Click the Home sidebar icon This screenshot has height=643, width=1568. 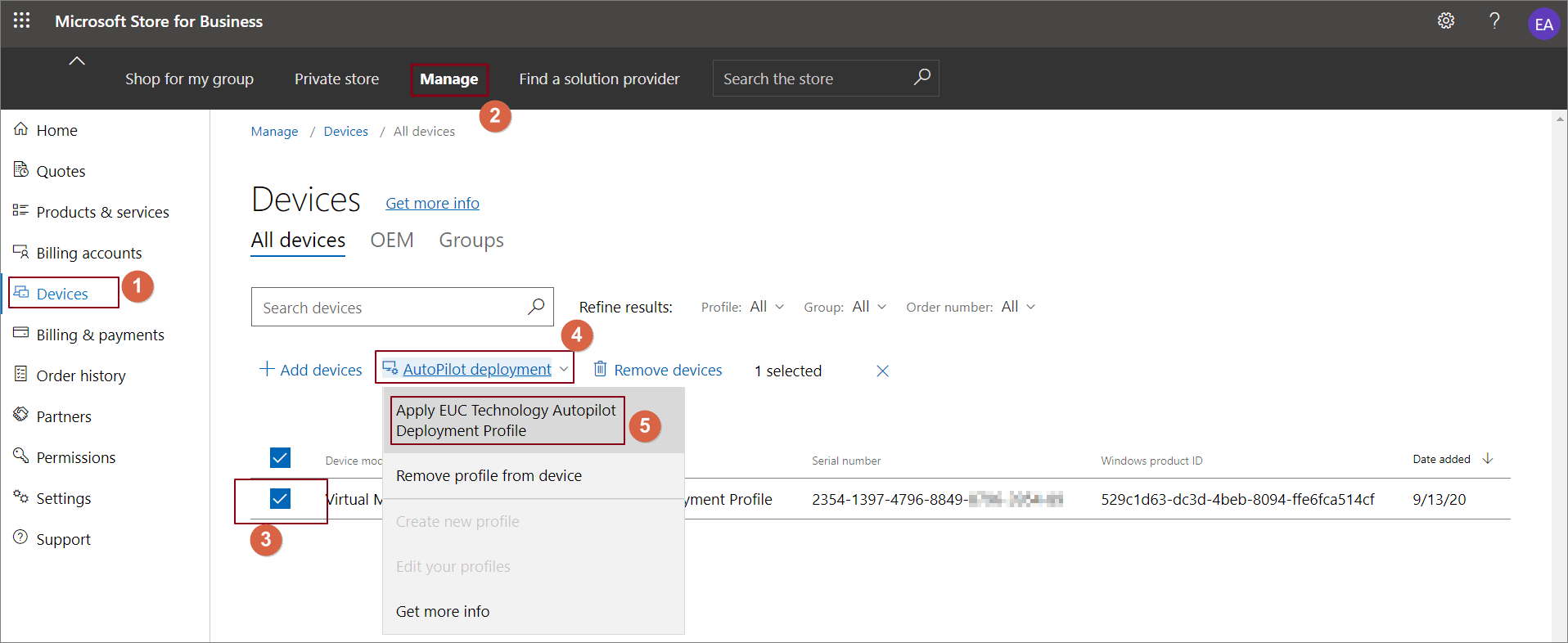pyautogui.click(x=21, y=129)
